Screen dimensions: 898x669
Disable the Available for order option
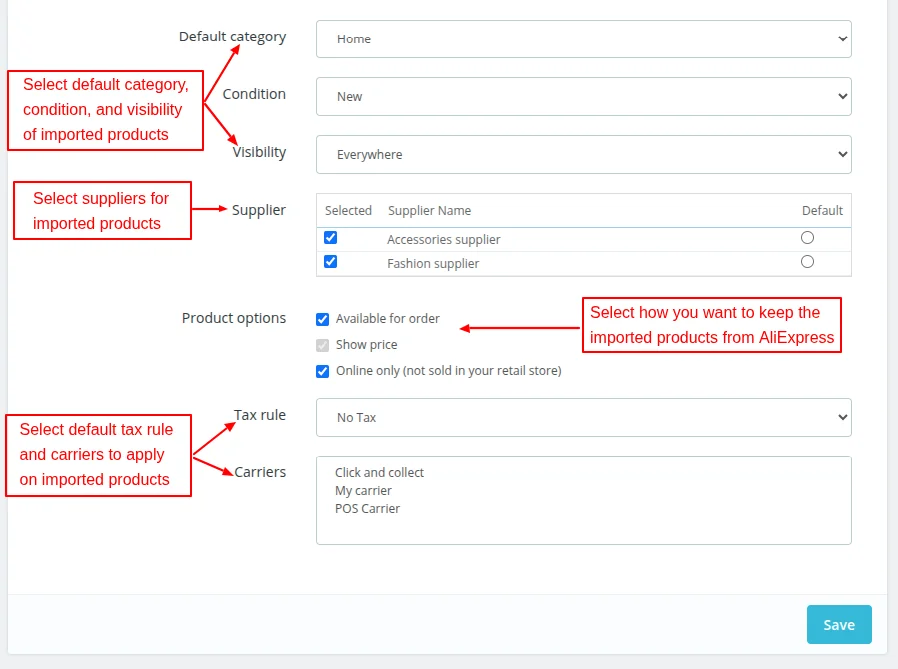(323, 318)
